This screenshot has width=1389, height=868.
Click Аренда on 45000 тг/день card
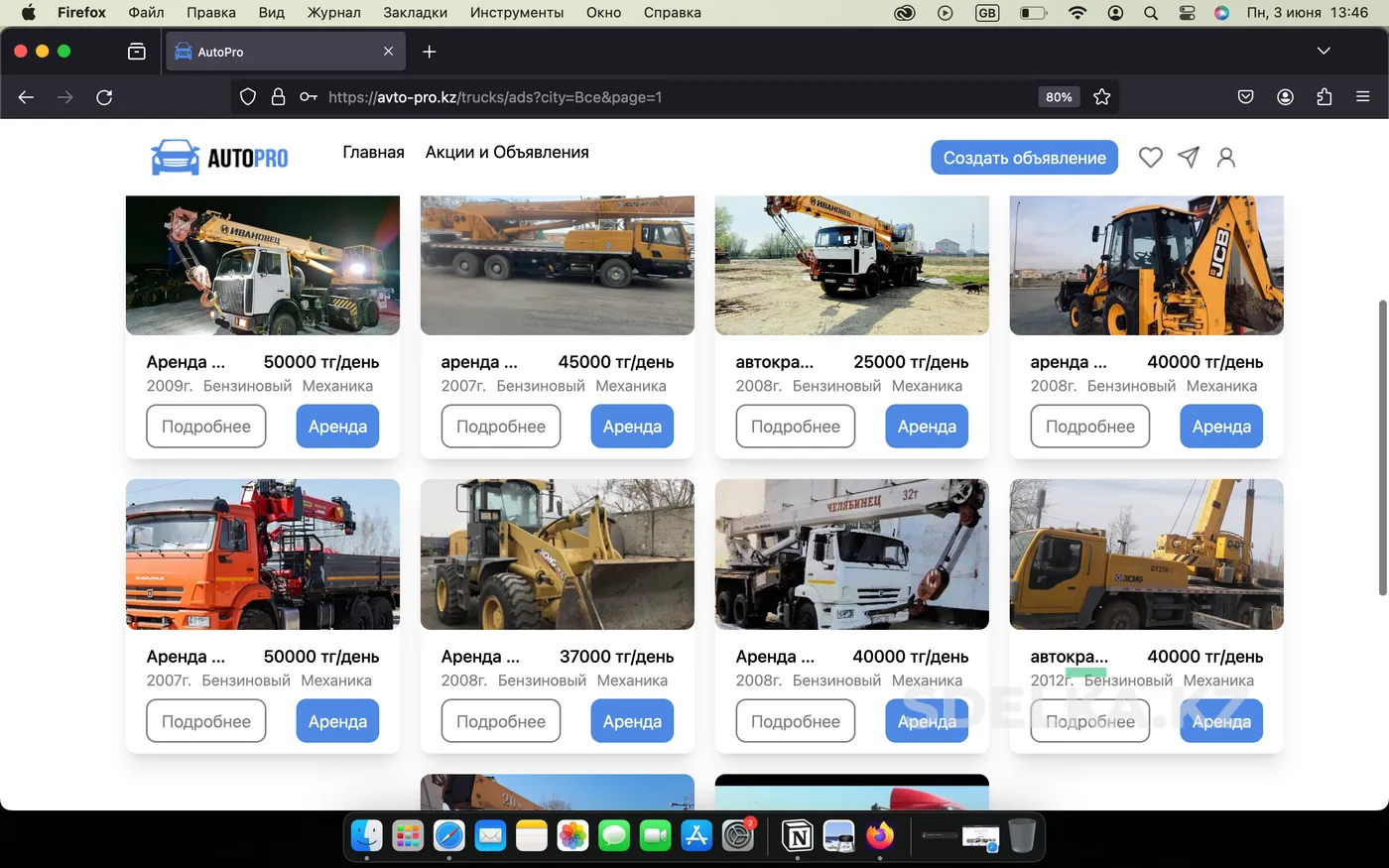point(632,427)
